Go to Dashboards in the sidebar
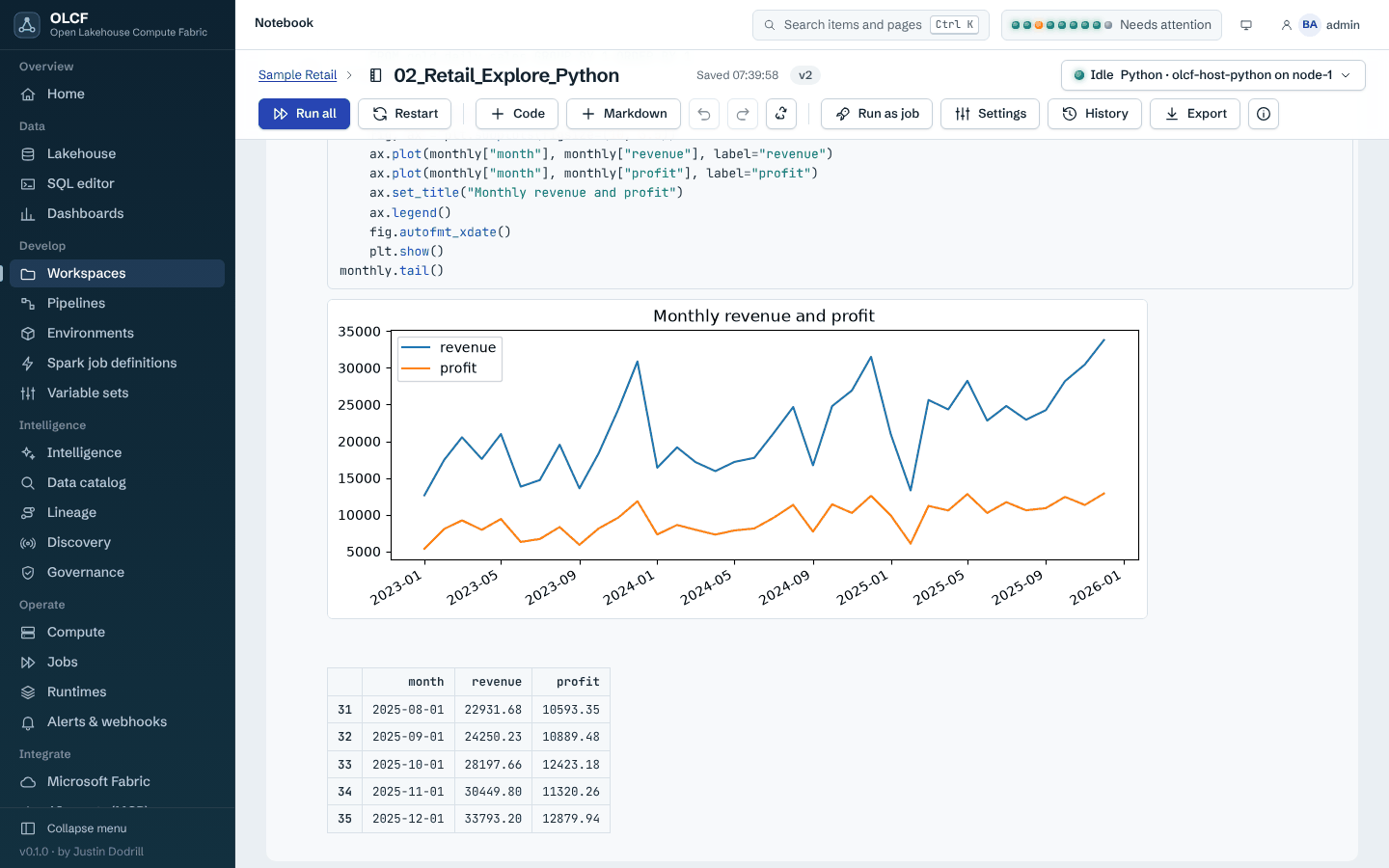The image size is (1389, 868). [117, 213]
